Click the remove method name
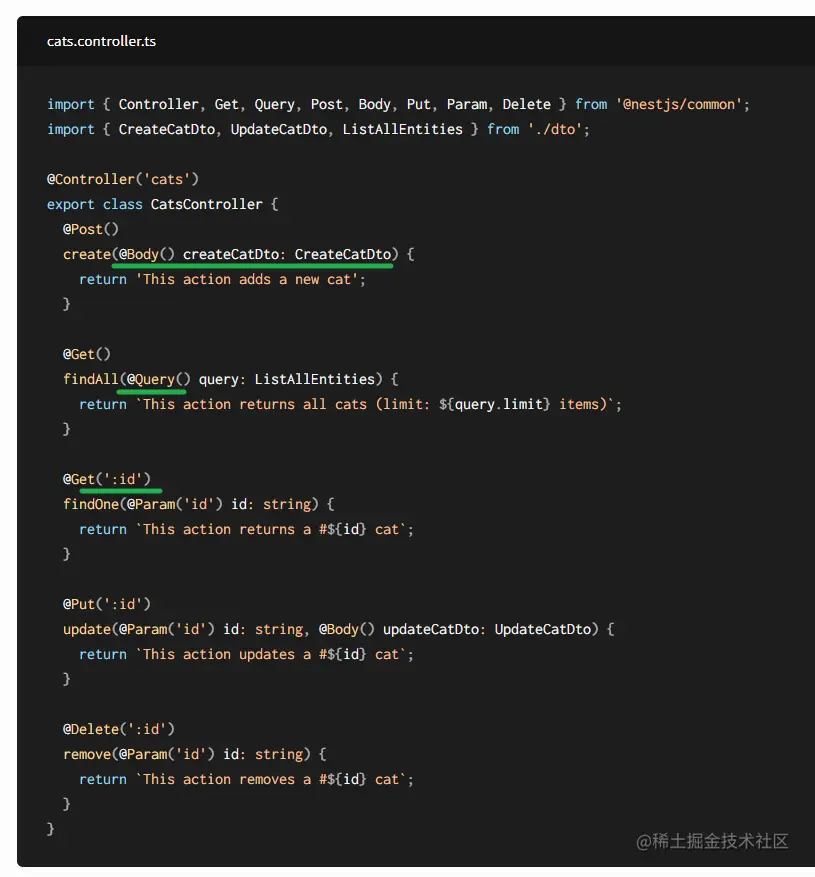Image resolution: width=815 pixels, height=877 pixels. (87, 755)
